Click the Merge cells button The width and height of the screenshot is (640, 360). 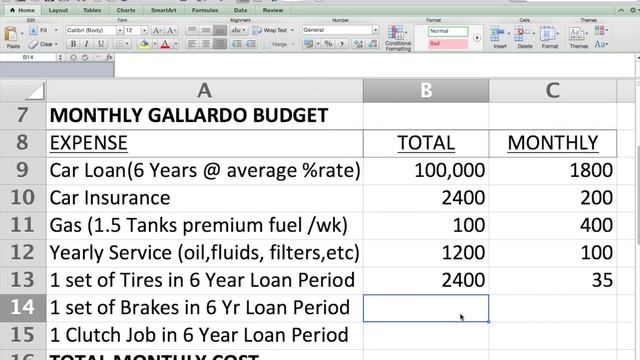click(275, 44)
